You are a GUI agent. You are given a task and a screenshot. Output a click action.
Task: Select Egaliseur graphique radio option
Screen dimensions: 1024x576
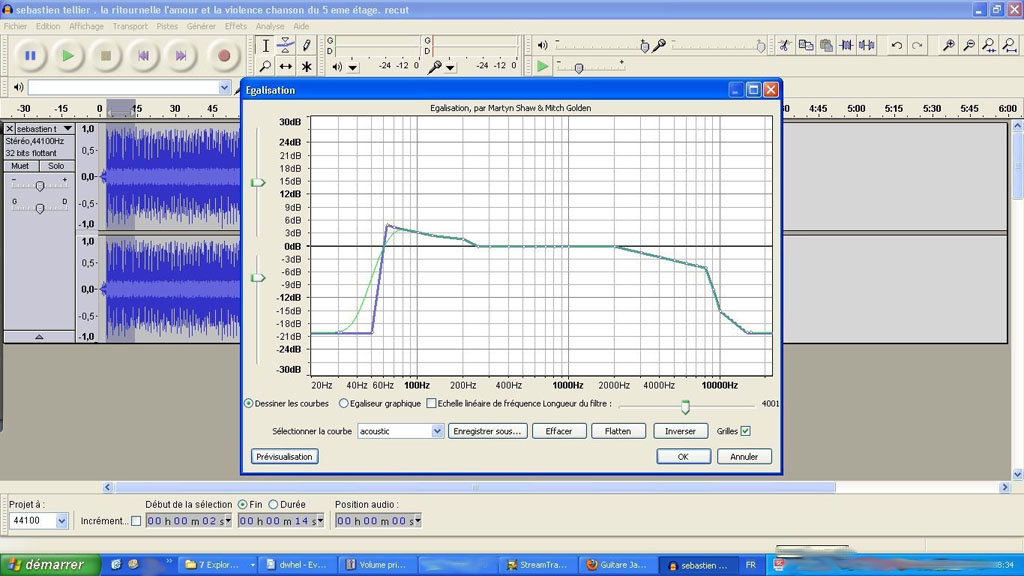click(344, 404)
